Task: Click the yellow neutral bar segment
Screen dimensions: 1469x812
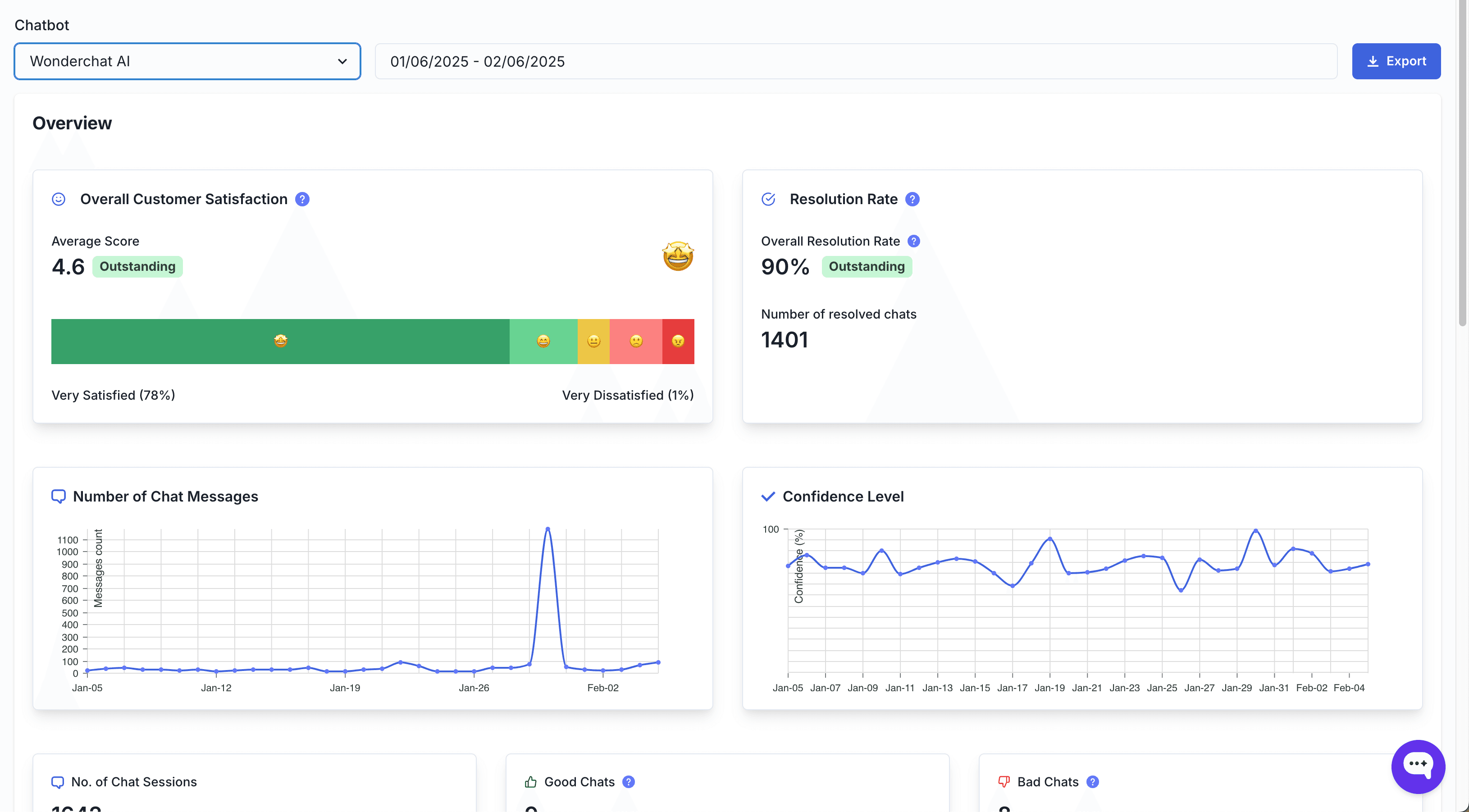Action: click(593, 341)
